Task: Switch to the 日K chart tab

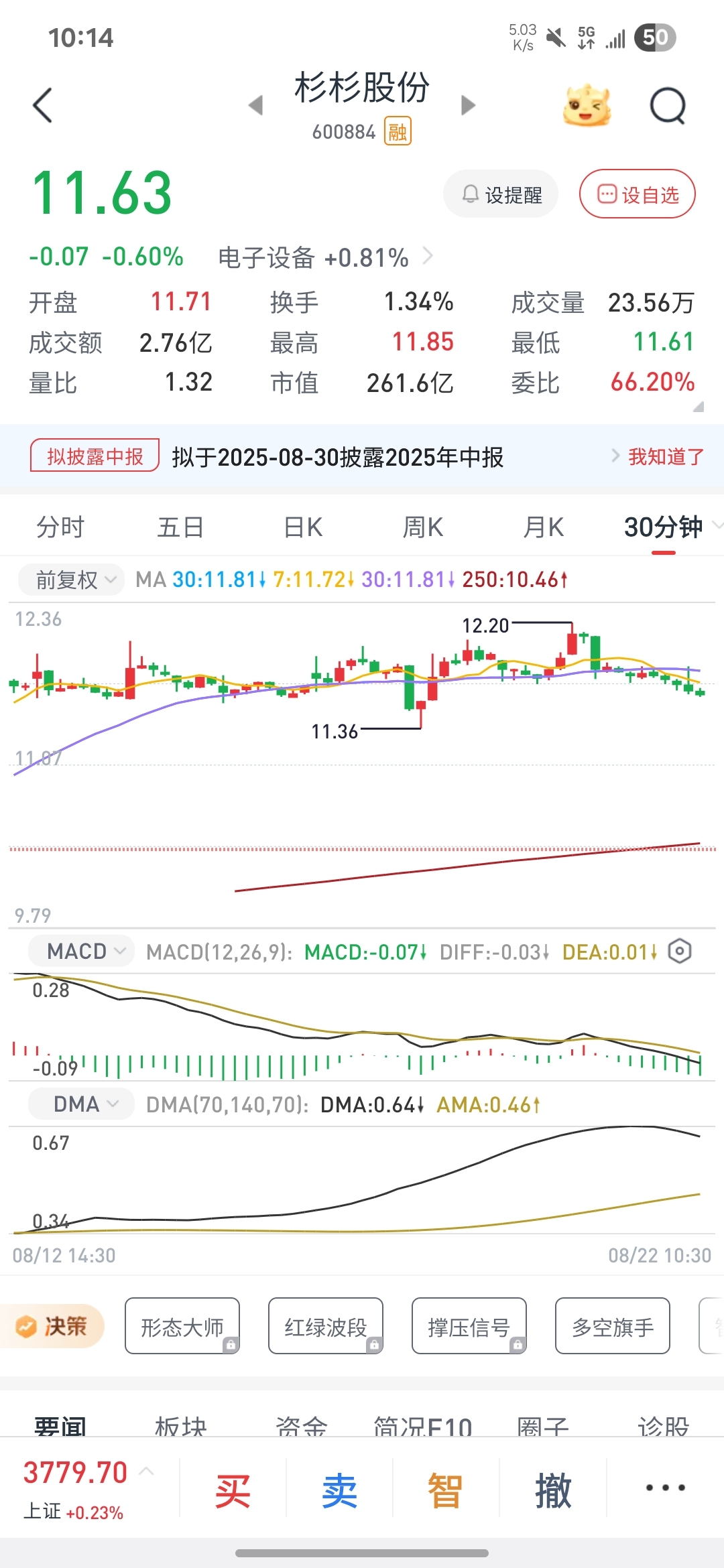Action: [303, 527]
